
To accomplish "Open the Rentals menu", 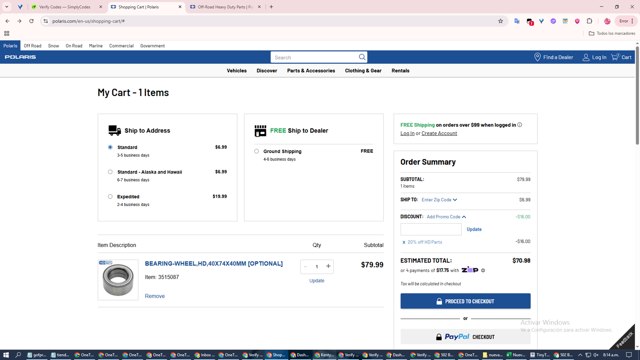I will click(400, 71).
